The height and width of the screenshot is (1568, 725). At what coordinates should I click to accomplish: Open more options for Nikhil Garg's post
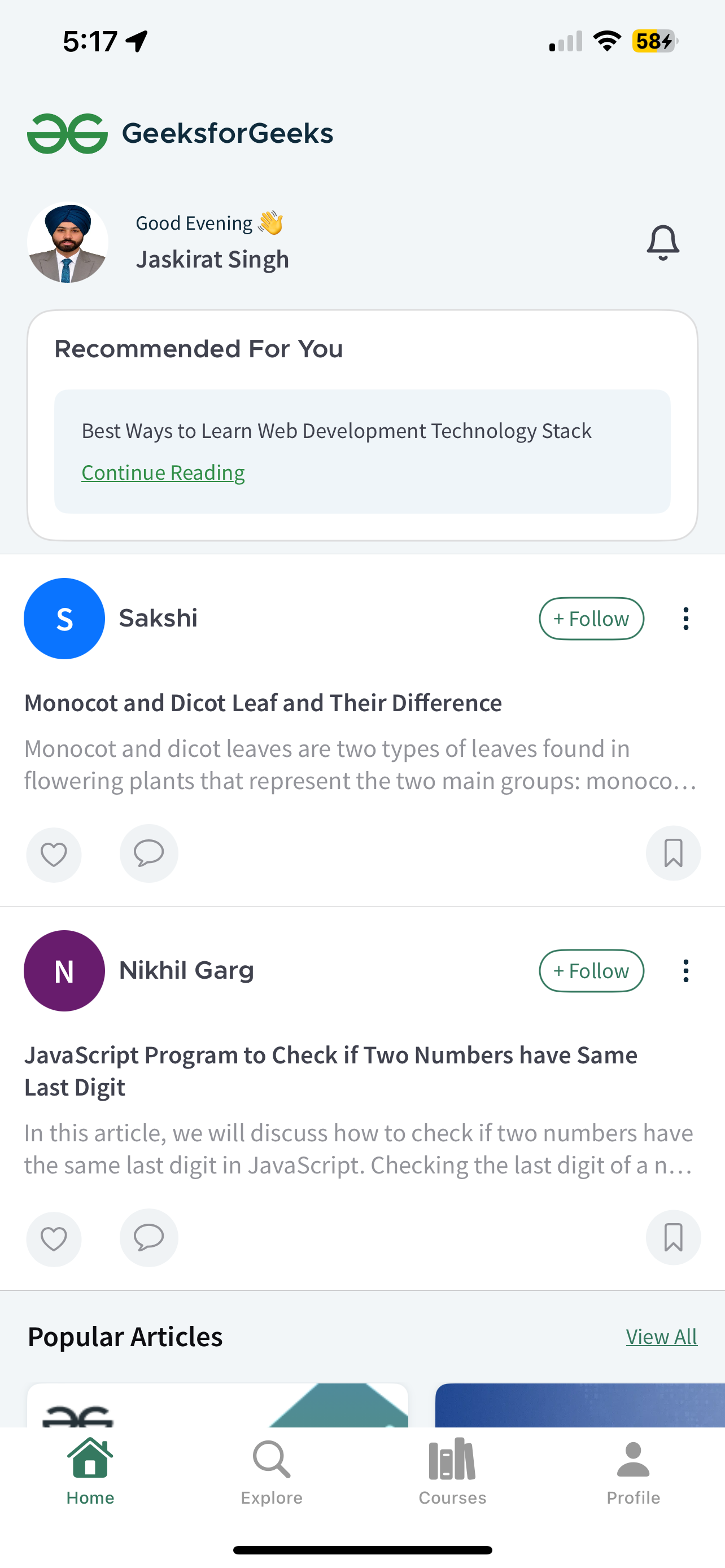685,971
